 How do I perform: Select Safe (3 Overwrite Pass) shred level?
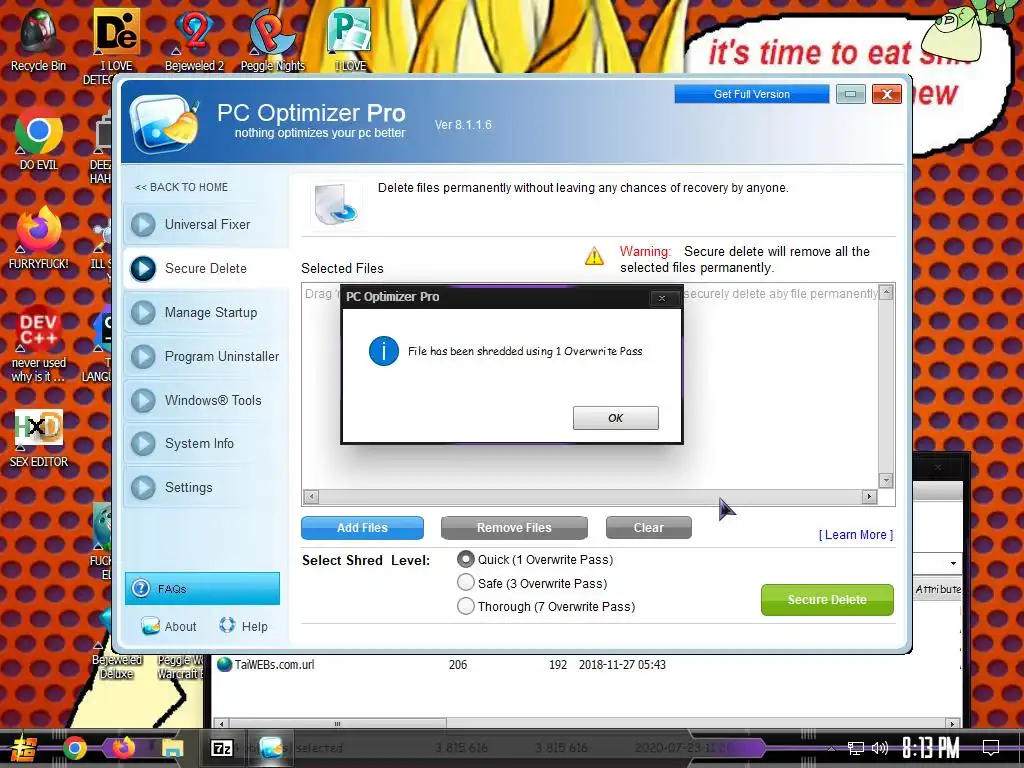(x=466, y=583)
